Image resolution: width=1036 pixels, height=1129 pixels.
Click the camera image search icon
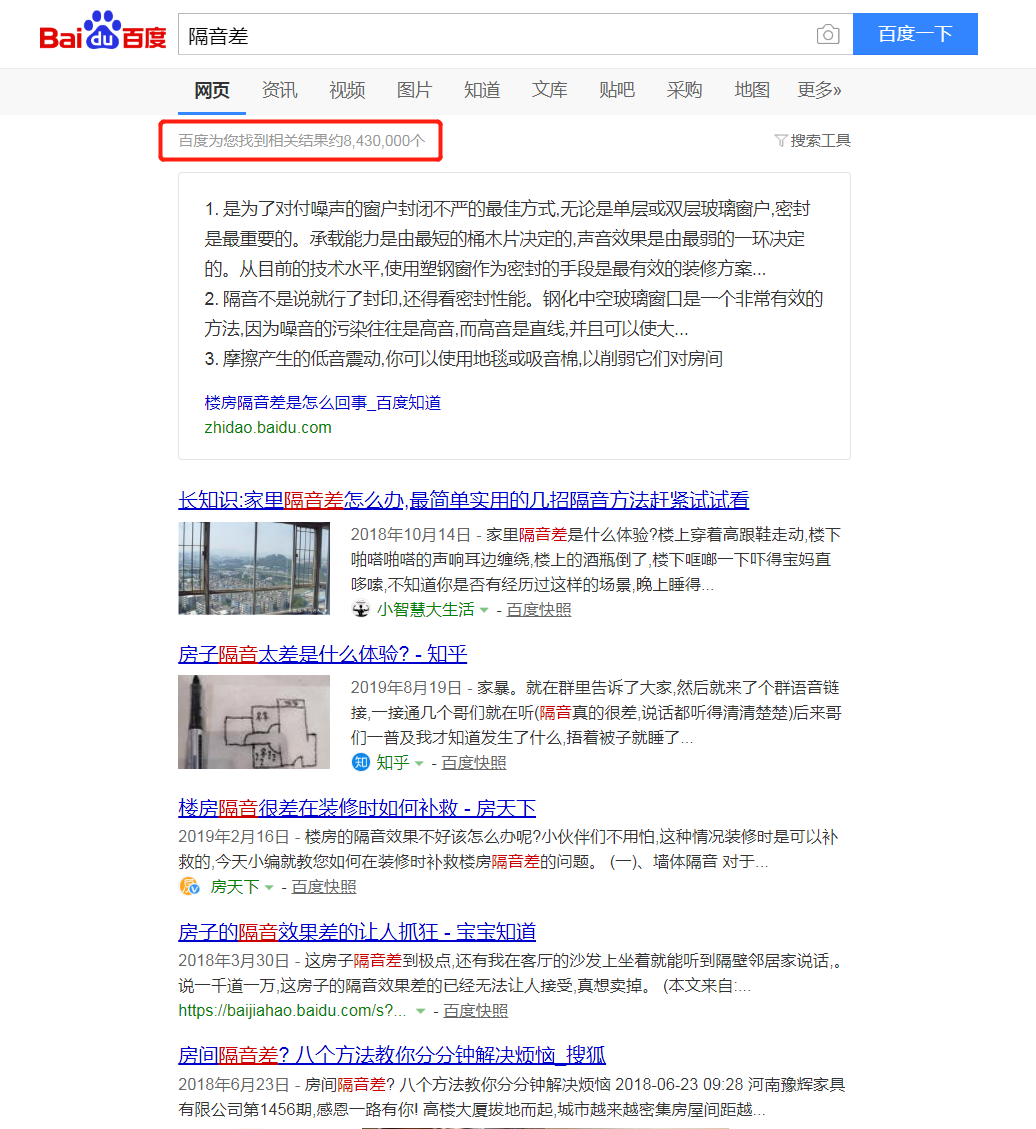click(828, 35)
